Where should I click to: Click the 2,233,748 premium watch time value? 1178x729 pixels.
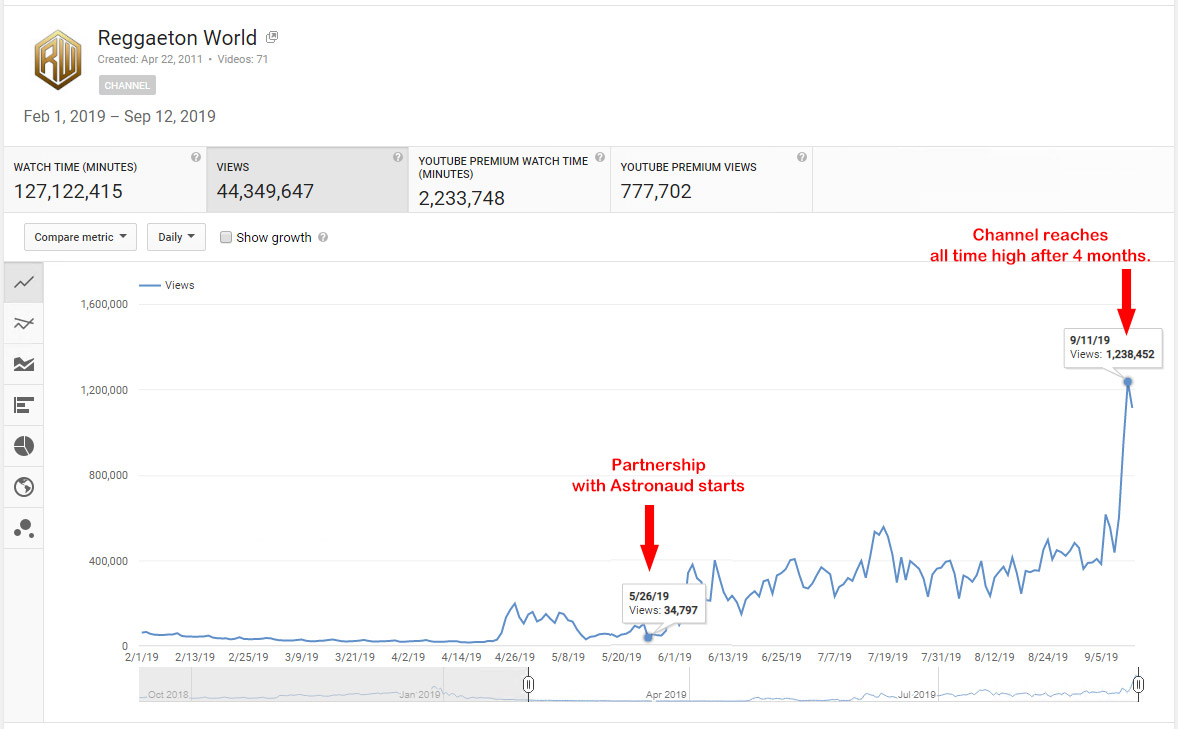click(461, 198)
